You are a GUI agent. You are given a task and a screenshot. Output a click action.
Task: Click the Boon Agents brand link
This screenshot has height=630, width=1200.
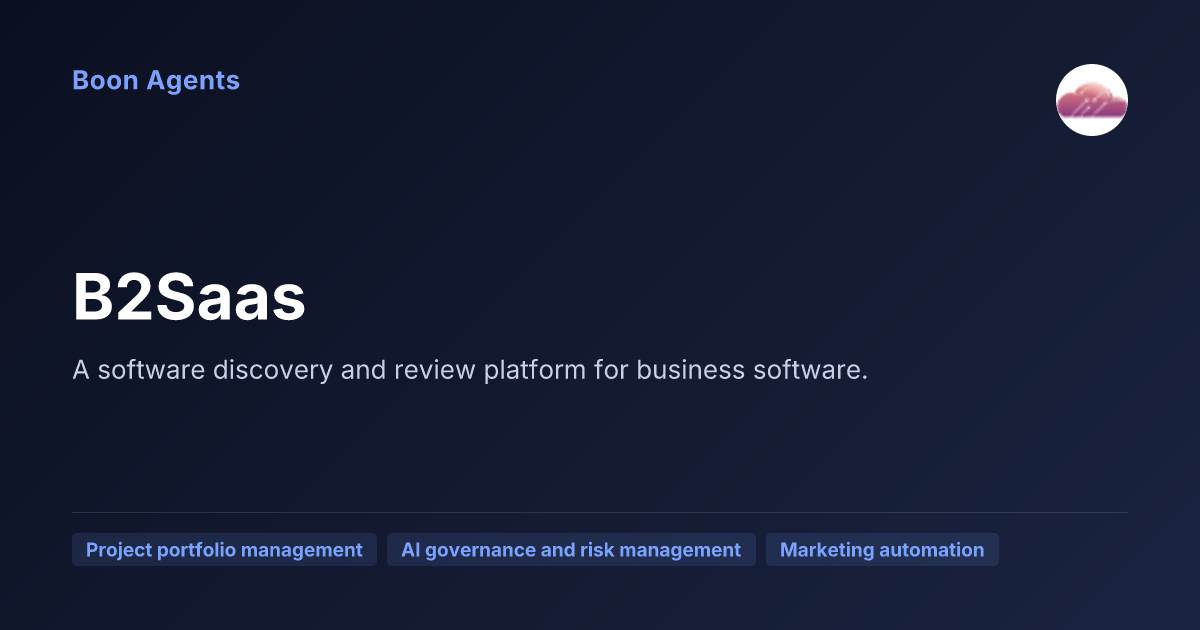[156, 80]
